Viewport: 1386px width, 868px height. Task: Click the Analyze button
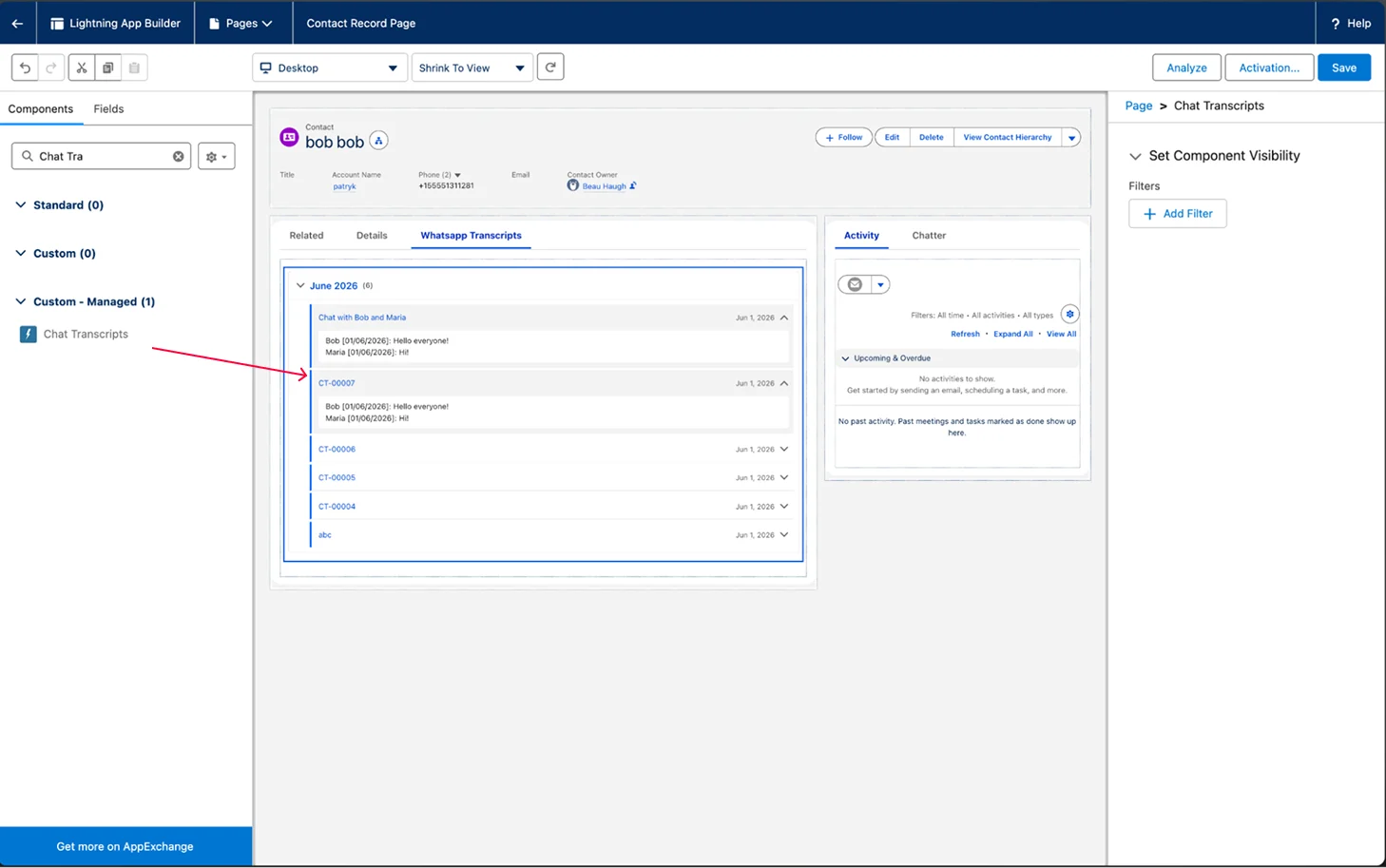point(1186,68)
